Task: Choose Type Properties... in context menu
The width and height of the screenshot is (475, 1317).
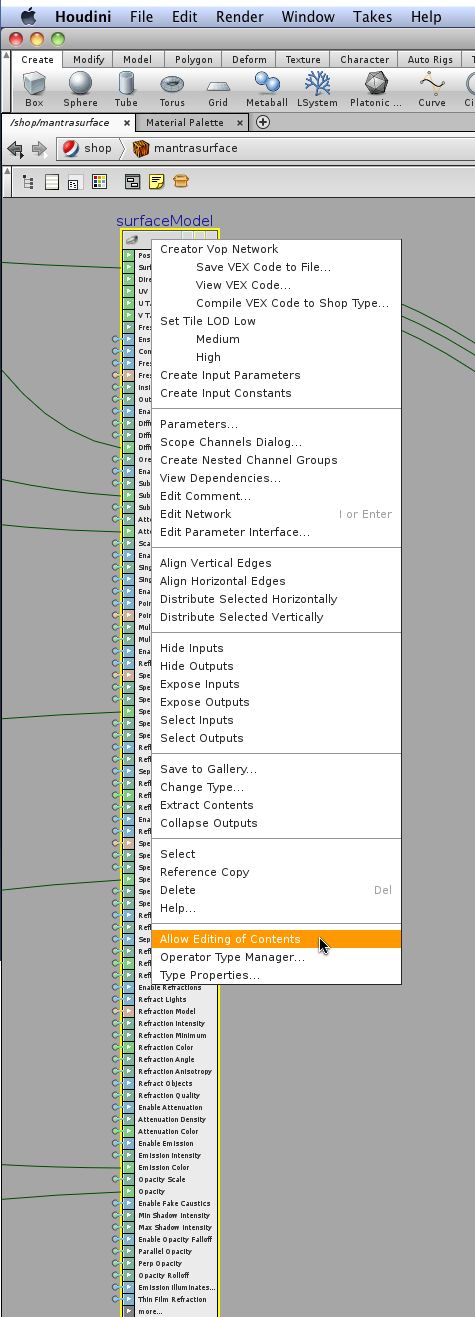Action: (276, 975)
